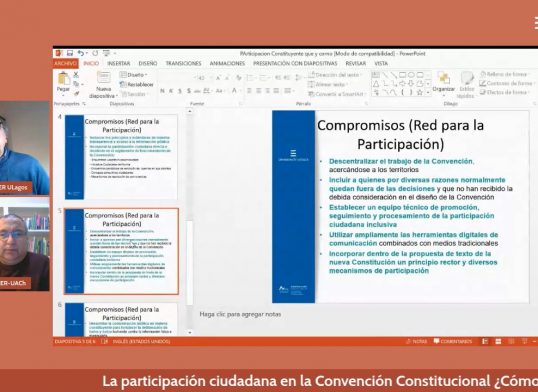Click Convertir a SmartArt
This screenshot has height=392, width=538.
336,94
